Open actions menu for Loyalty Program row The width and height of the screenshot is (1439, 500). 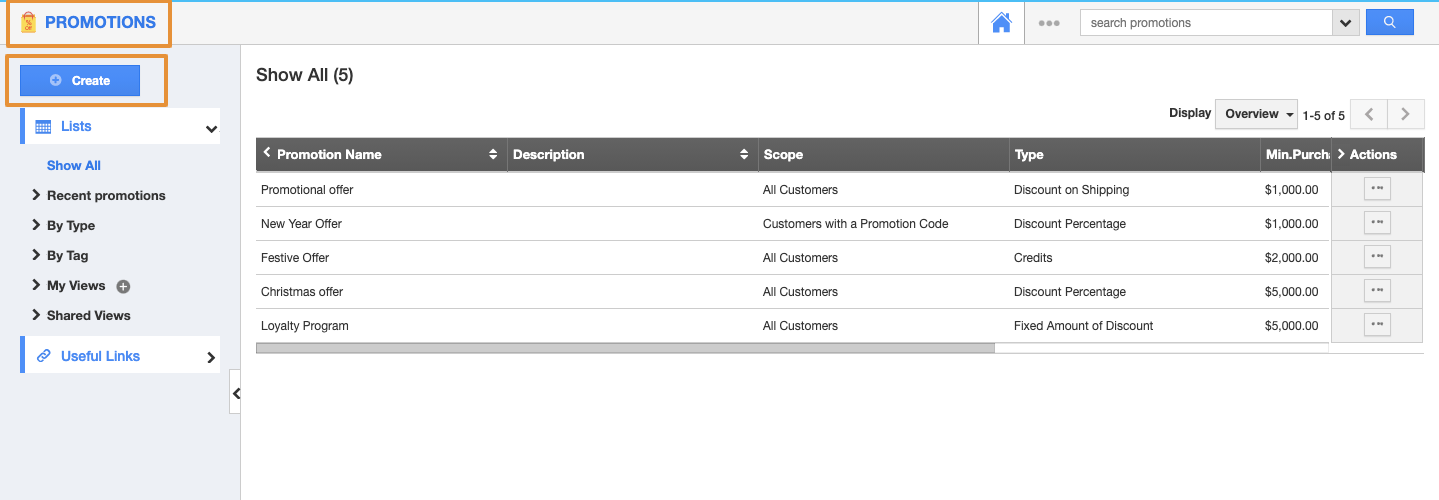tap(1377, 324)
